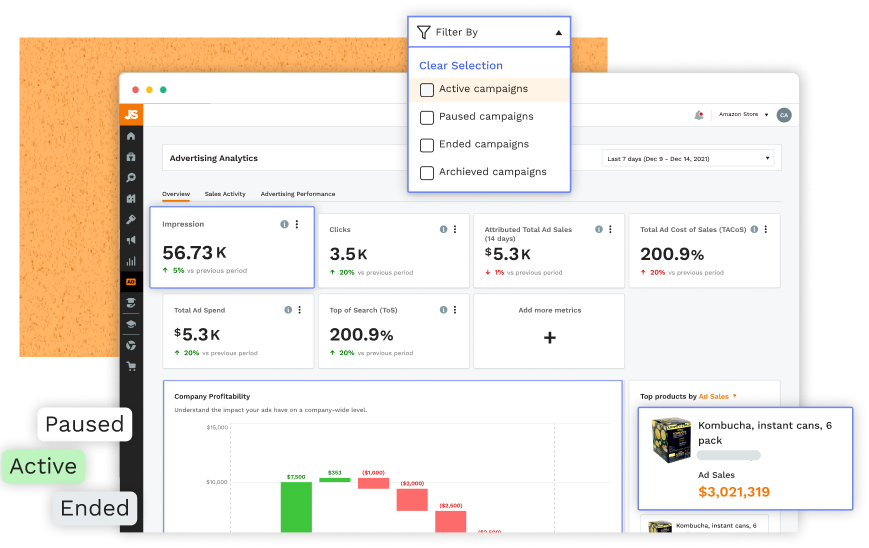This screenshot has width=869, height=548.
Task: Click the Active status label
Action: (x=44, y=466)
